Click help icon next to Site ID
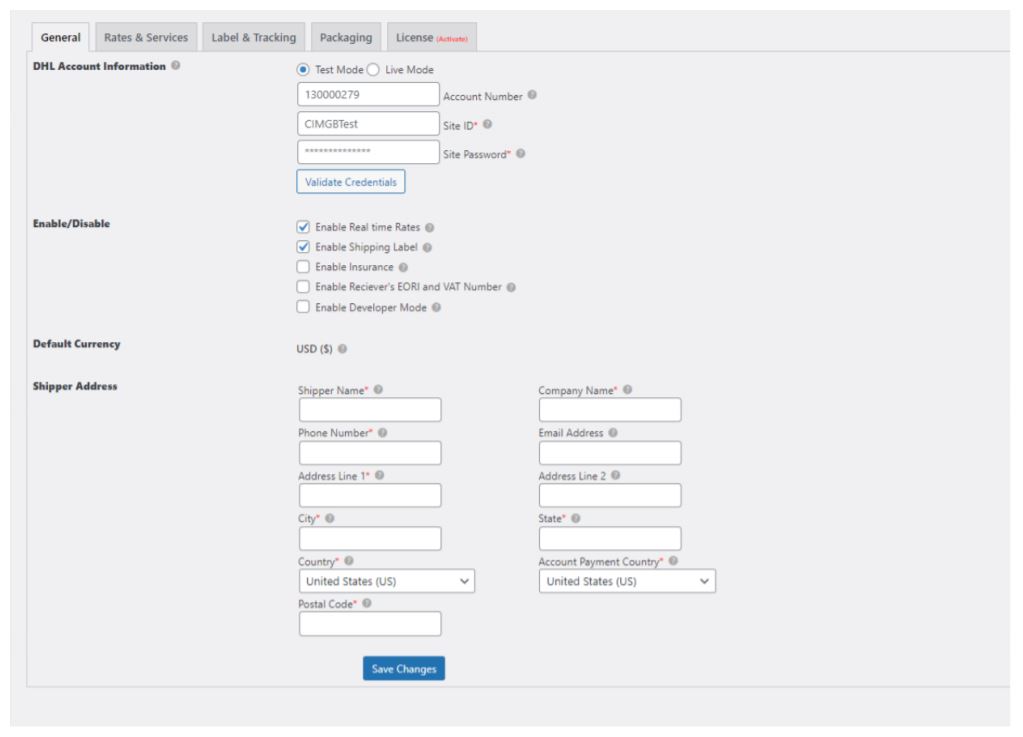 coord(487,124)
